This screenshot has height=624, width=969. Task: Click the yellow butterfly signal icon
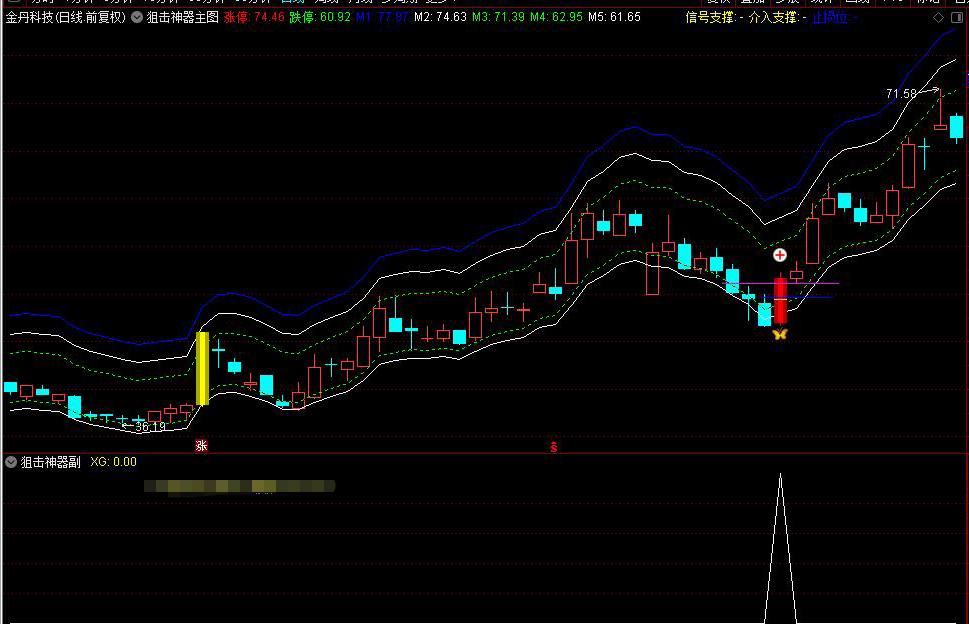(780, 334)
